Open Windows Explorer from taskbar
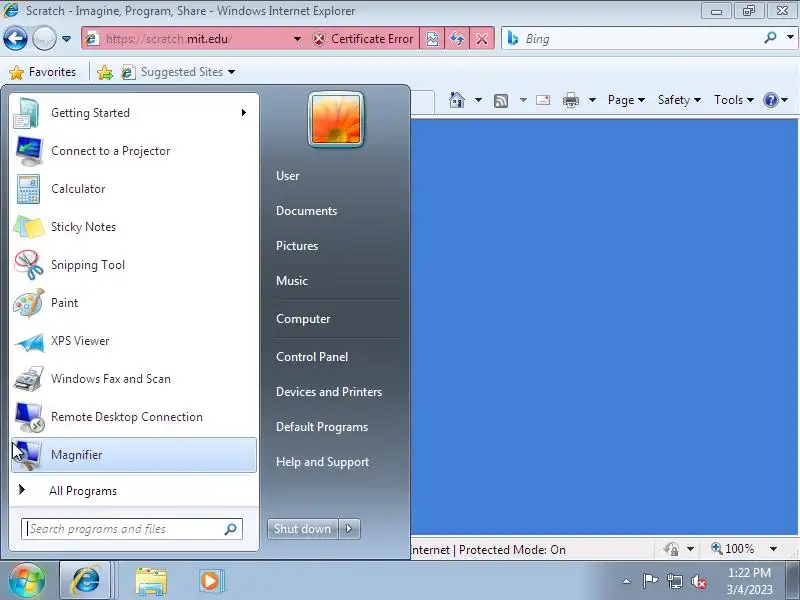The height and width of the screenshot is (600, 800). (x=151, y=581)
